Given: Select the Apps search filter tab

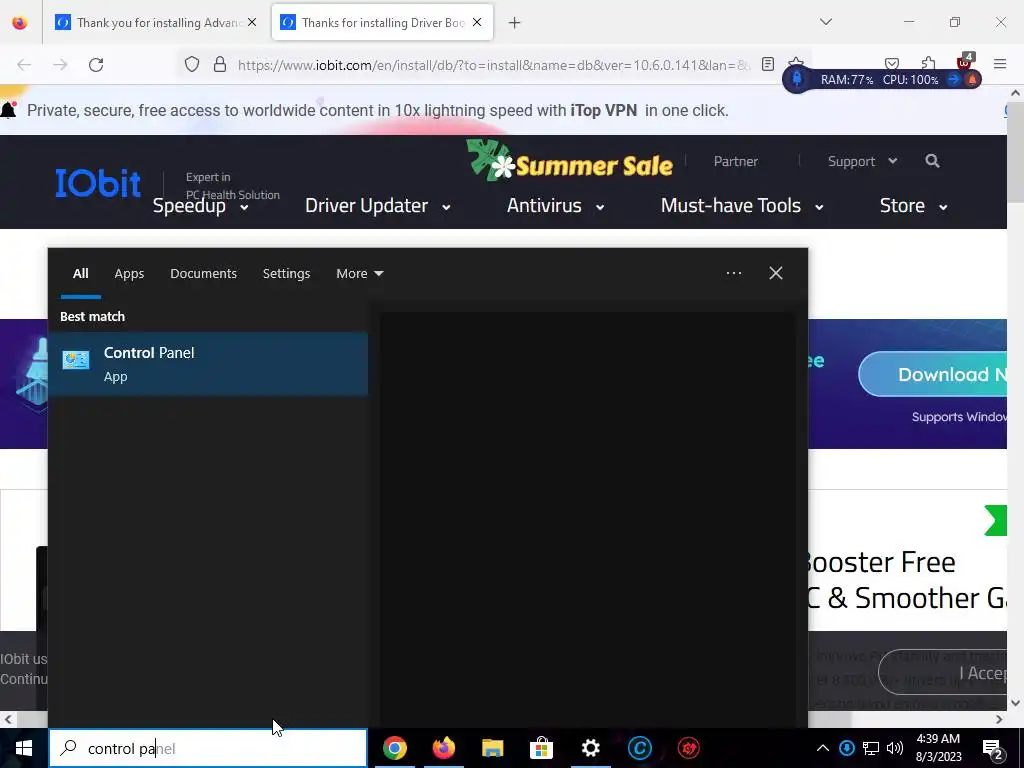Looking at the screenshot, I should tap(129, 274).
